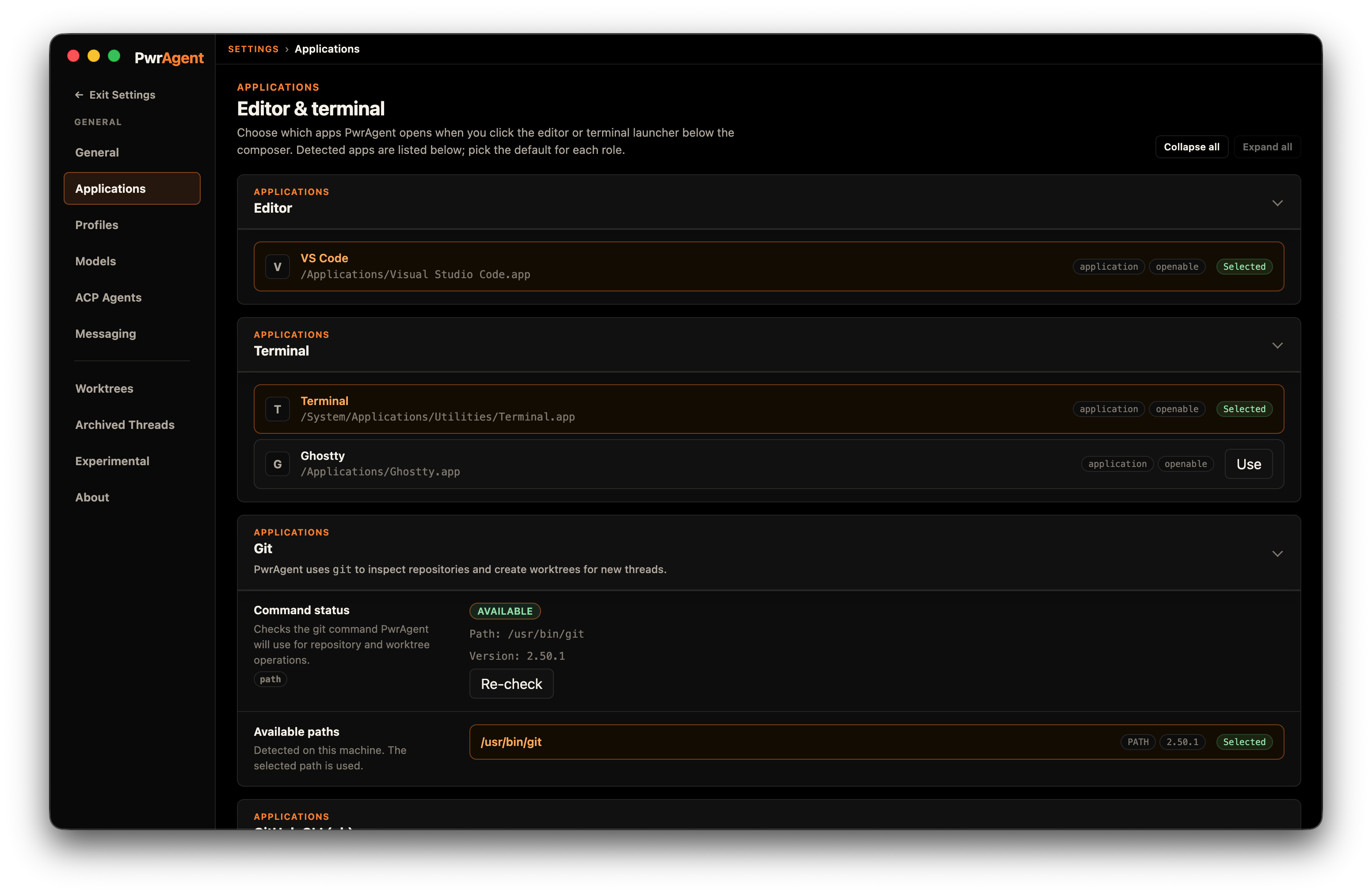Collapse the Editor section chevron

(x=1277, y=203)
